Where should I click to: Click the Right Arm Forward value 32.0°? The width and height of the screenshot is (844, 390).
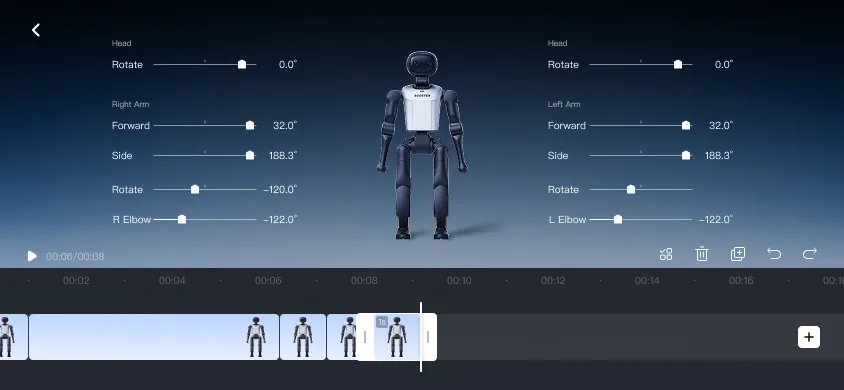pyautogui.click(x=285, y=125)
